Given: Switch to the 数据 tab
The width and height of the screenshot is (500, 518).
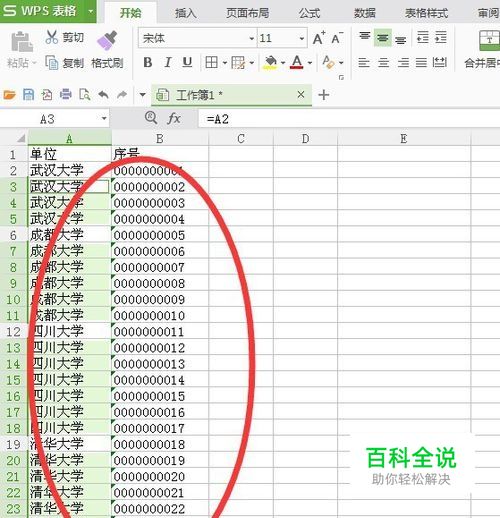Looking at the screenshot, I should tap(365, 13).
